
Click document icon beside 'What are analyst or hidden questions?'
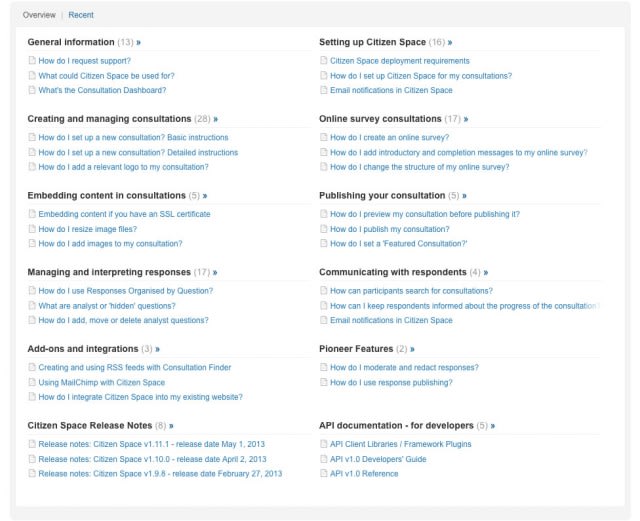click(x=32, y=305)
